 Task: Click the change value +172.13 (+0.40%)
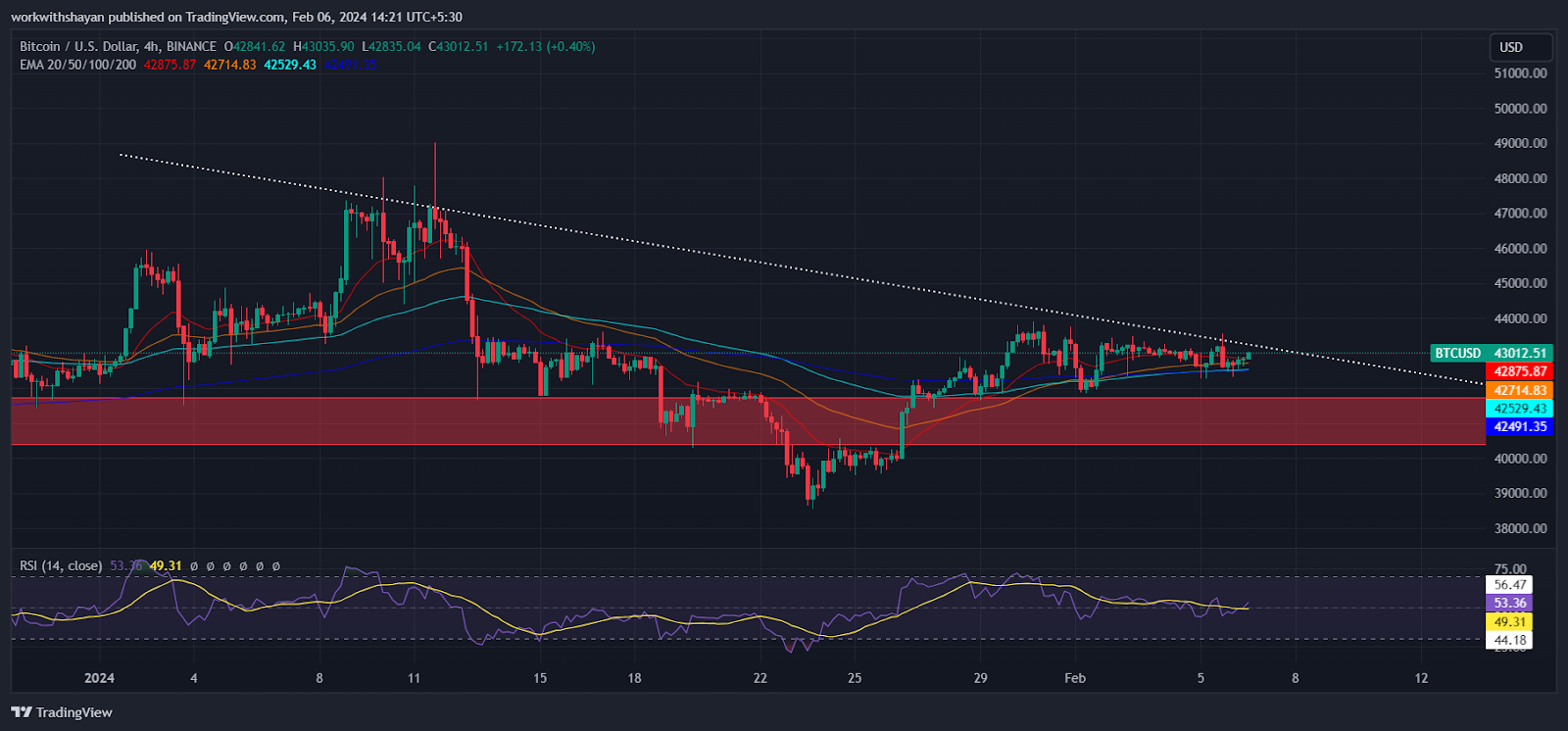coord(546,46)
